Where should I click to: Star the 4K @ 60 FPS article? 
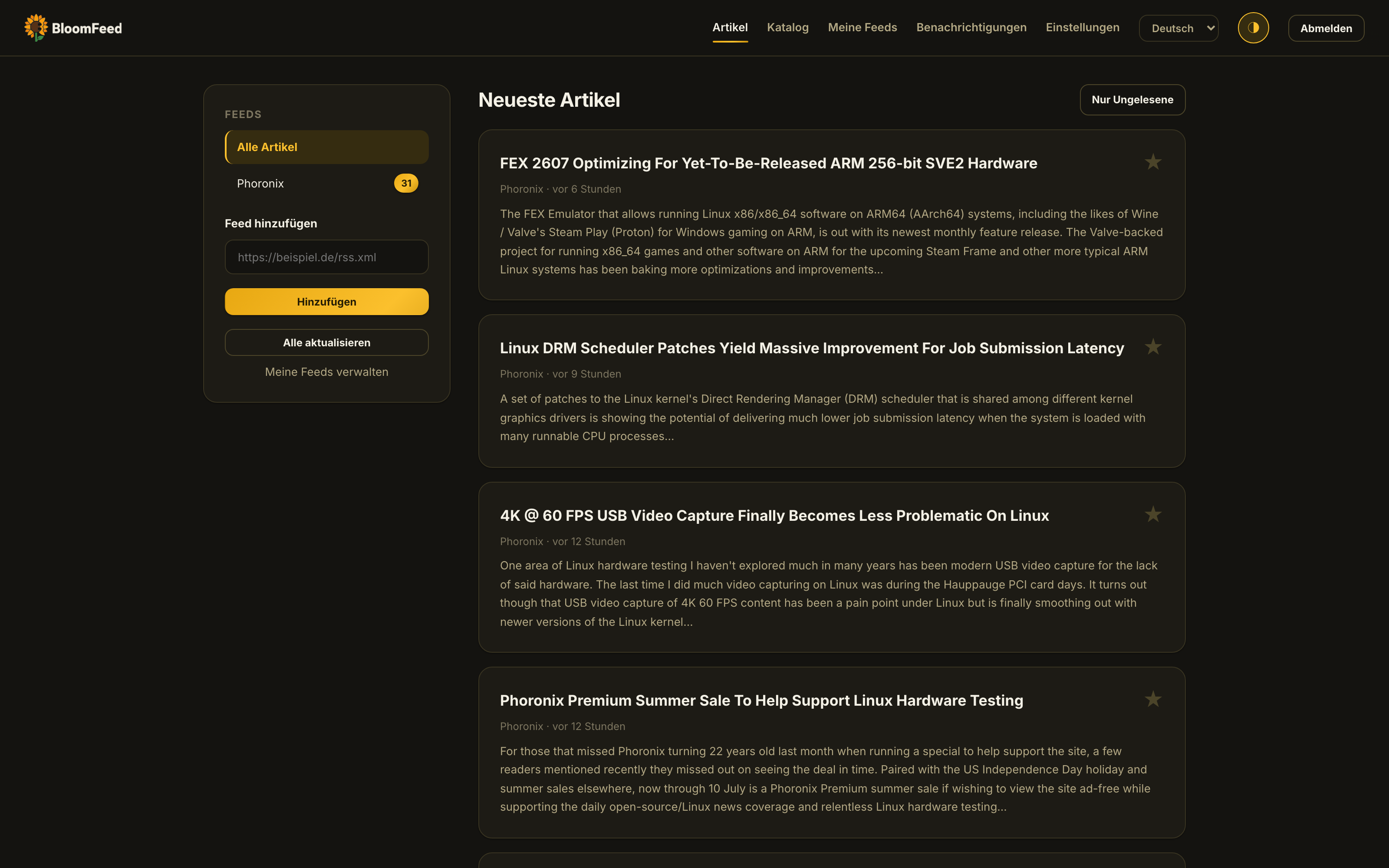tap(1152, 515)
